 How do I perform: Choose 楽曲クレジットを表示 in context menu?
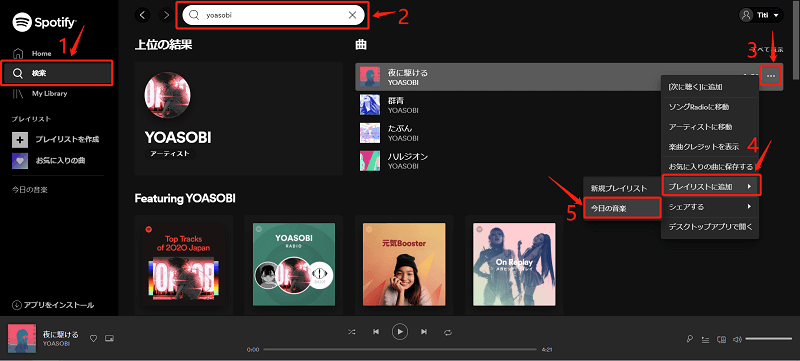tap(710, 147)
